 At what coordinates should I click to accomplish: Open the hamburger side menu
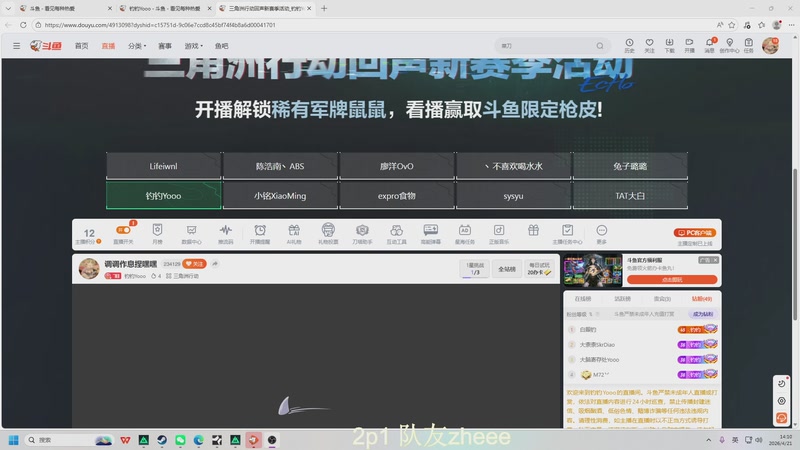tap(16, 46)
